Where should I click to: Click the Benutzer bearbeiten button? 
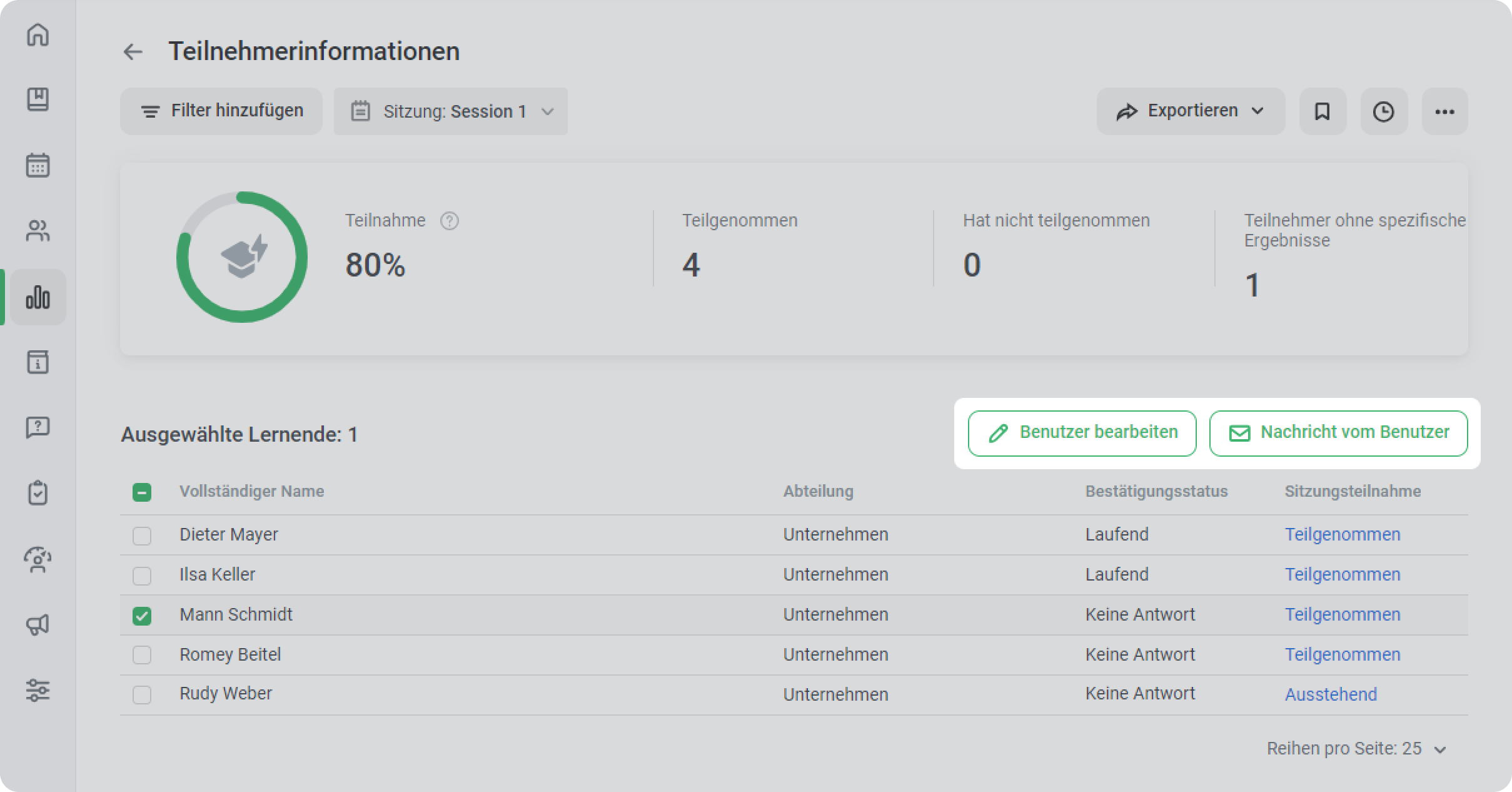pos(1082,433)
